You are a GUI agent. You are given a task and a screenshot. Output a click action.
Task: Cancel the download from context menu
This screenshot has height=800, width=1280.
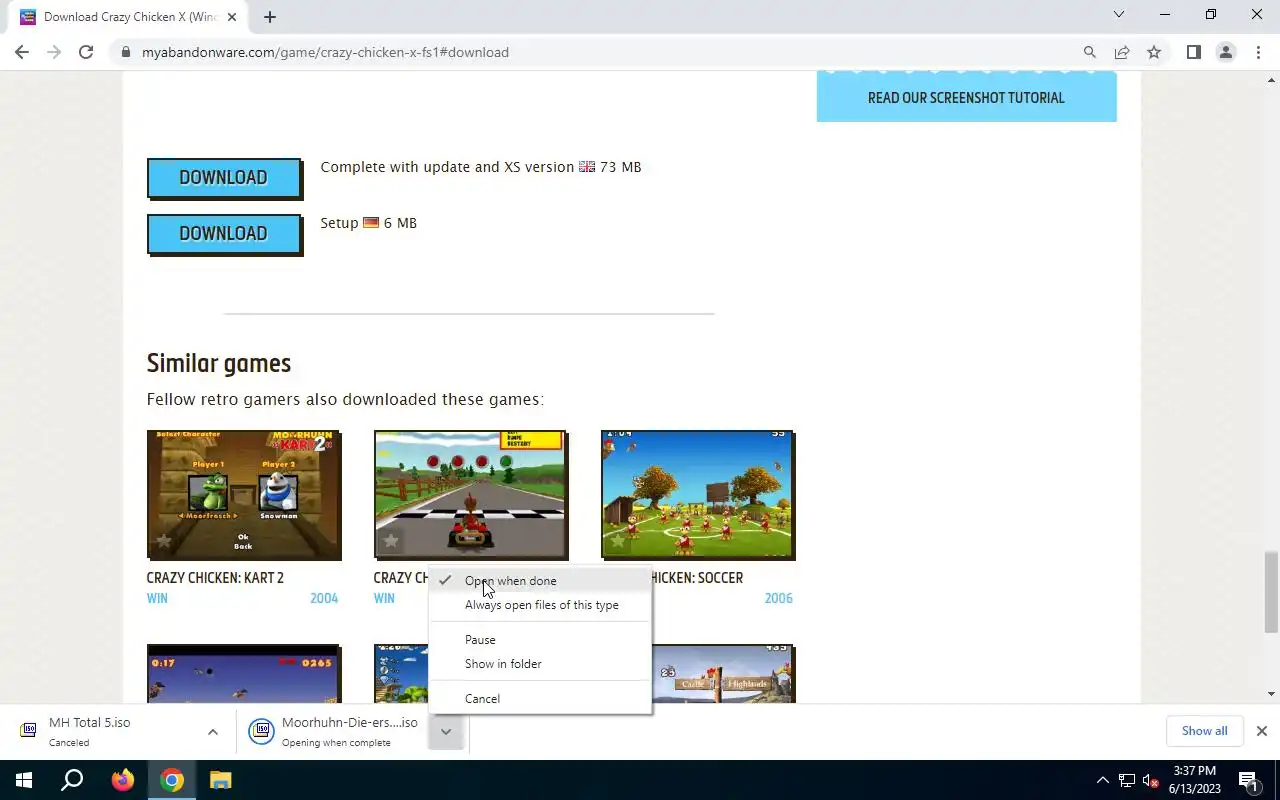pos(540,699)
